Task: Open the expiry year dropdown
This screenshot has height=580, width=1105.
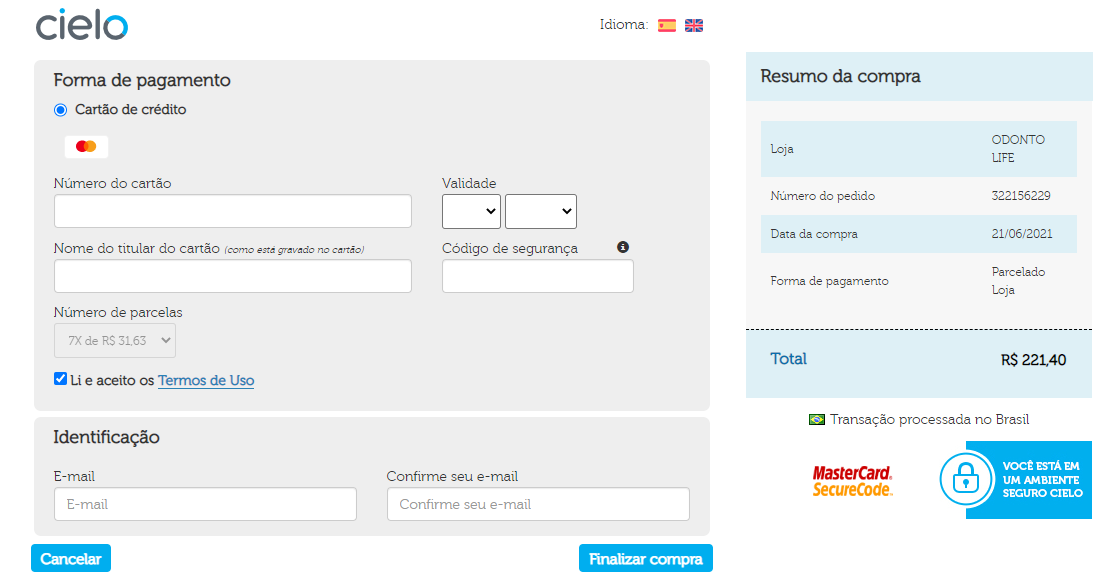Action: click(540, 211)
